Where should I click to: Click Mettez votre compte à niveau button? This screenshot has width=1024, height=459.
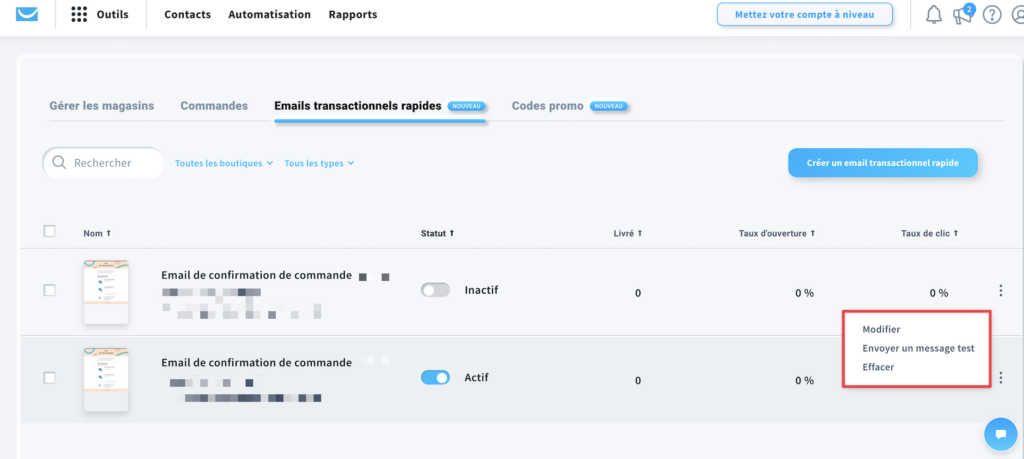point(805,14)
